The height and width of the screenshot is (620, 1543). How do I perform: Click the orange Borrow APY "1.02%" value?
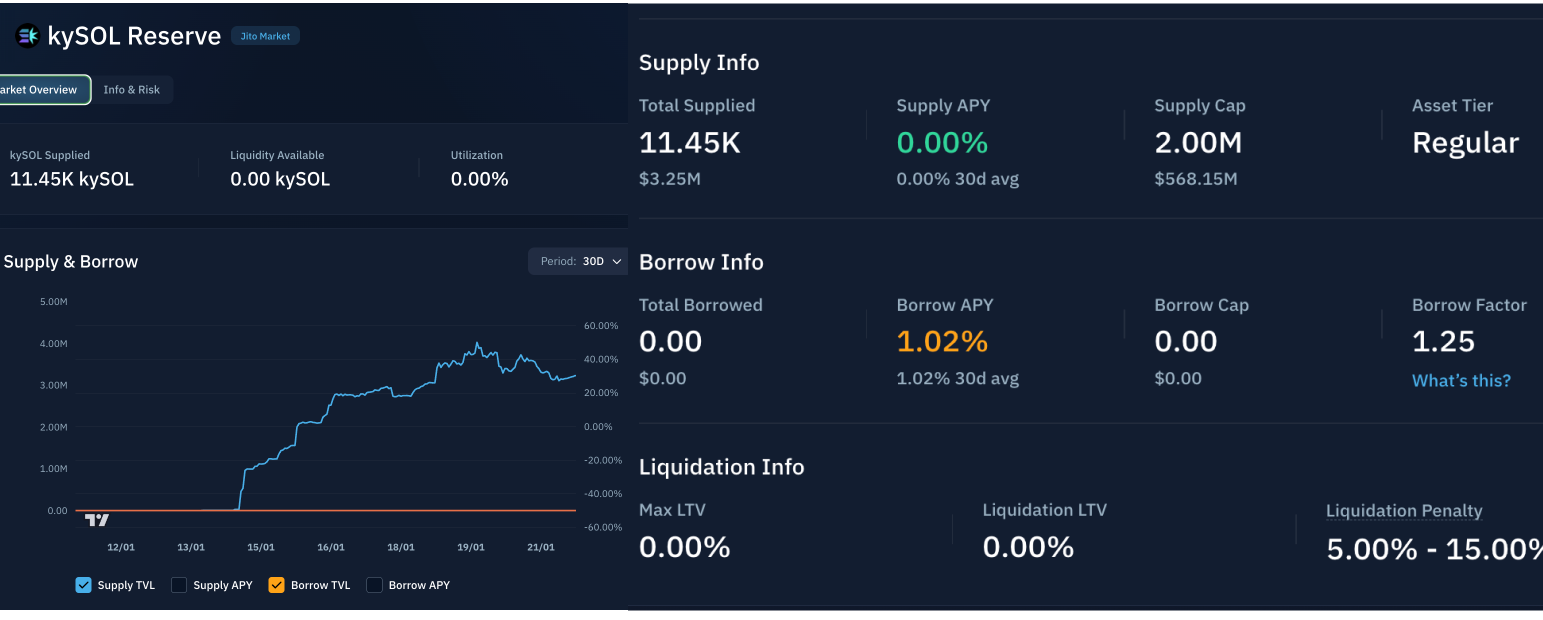(x=942, y=341)
